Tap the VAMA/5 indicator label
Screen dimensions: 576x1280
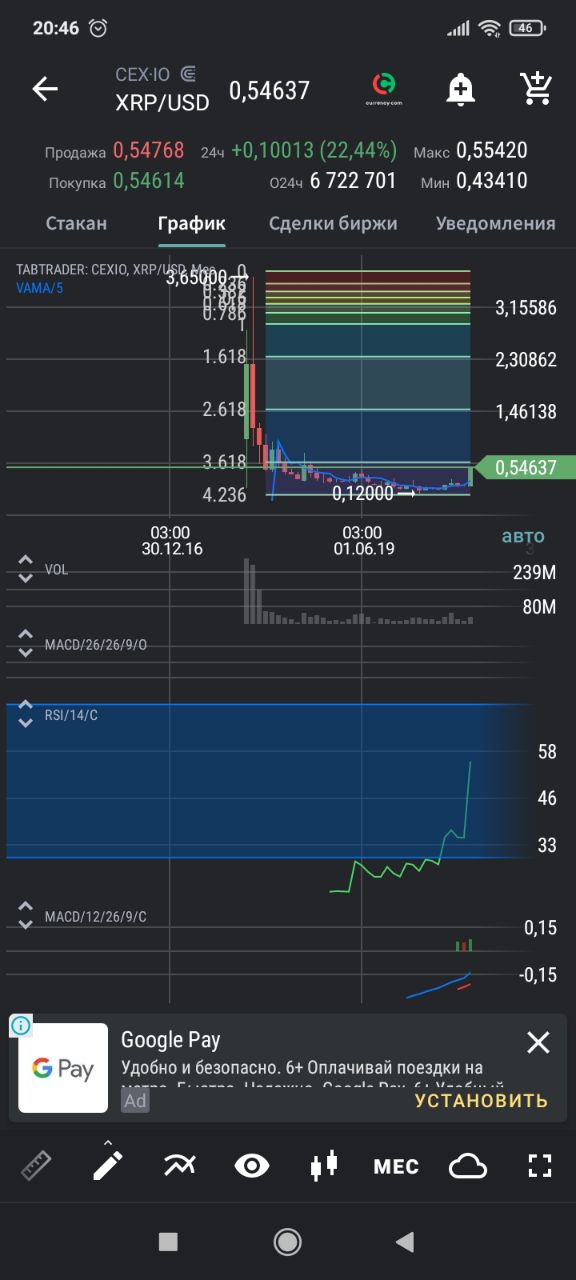(x=41, y=288)
